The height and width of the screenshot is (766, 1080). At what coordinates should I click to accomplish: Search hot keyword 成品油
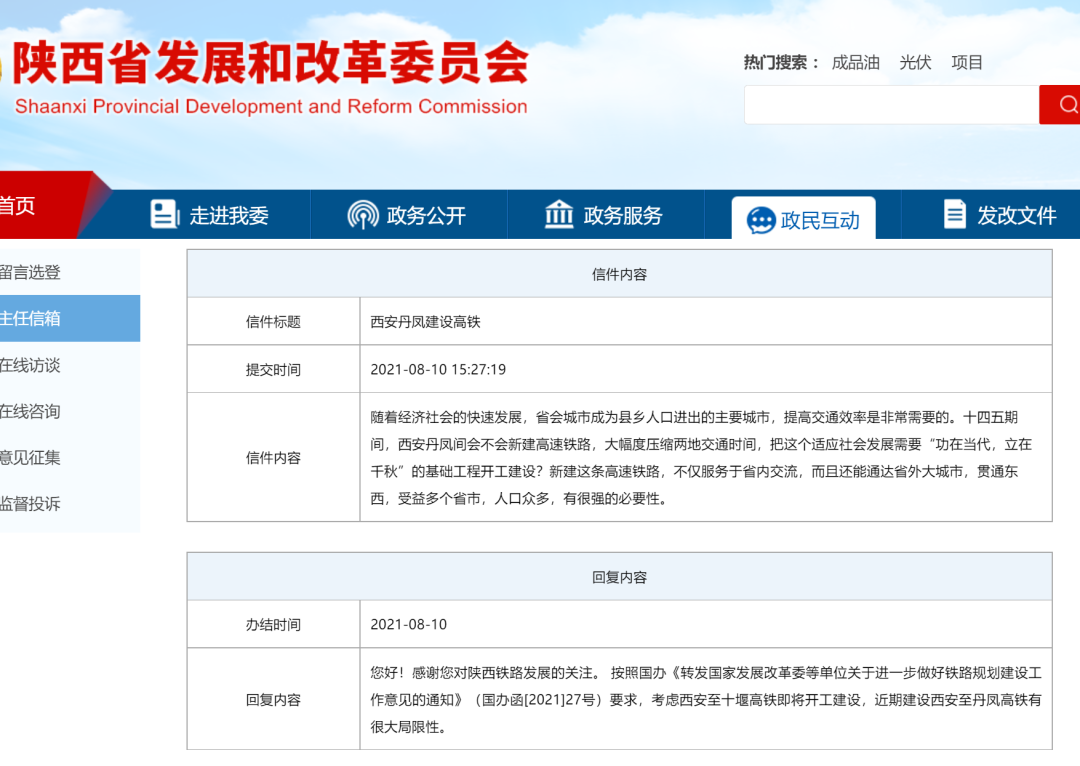point(855,62)
